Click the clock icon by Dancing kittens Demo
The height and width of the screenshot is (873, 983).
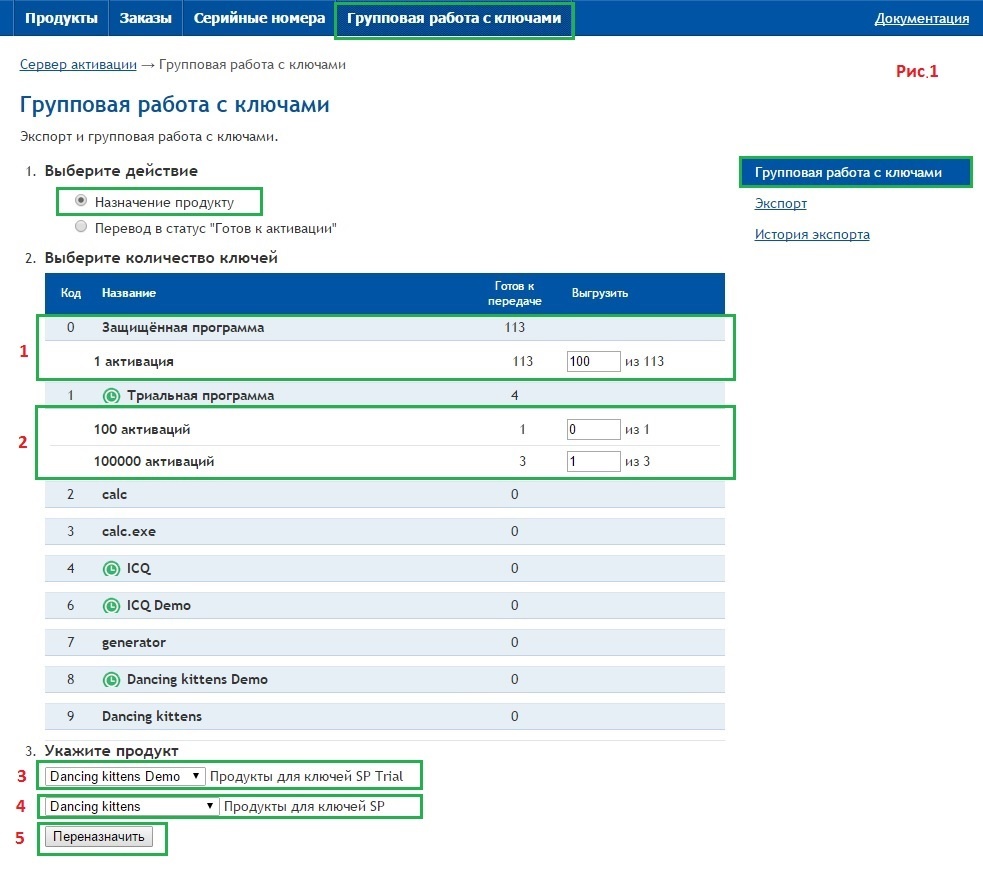112,679
